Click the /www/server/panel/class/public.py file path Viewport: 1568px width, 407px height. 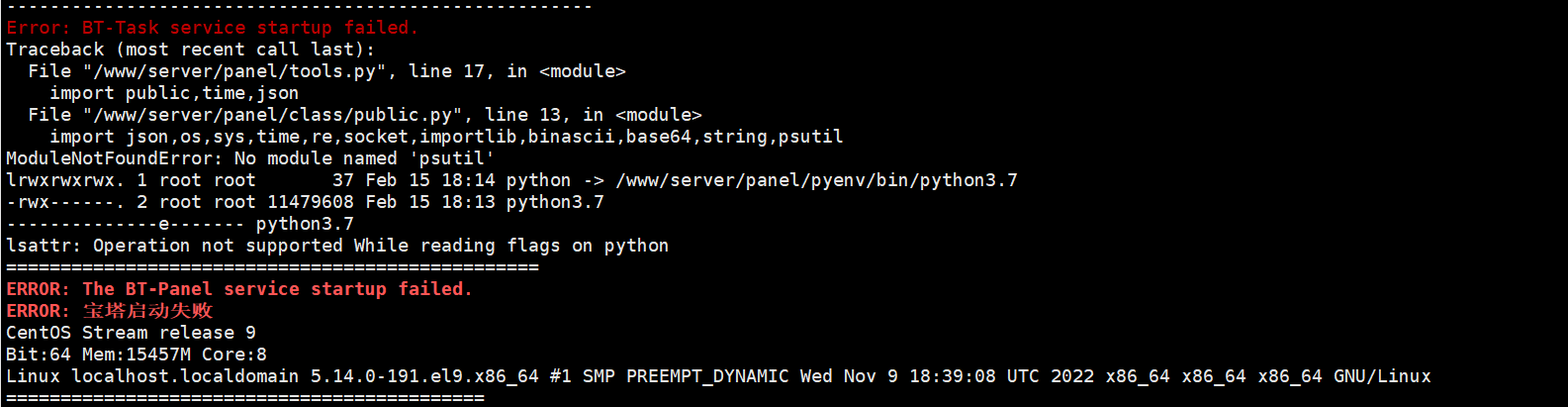[276, 115]
